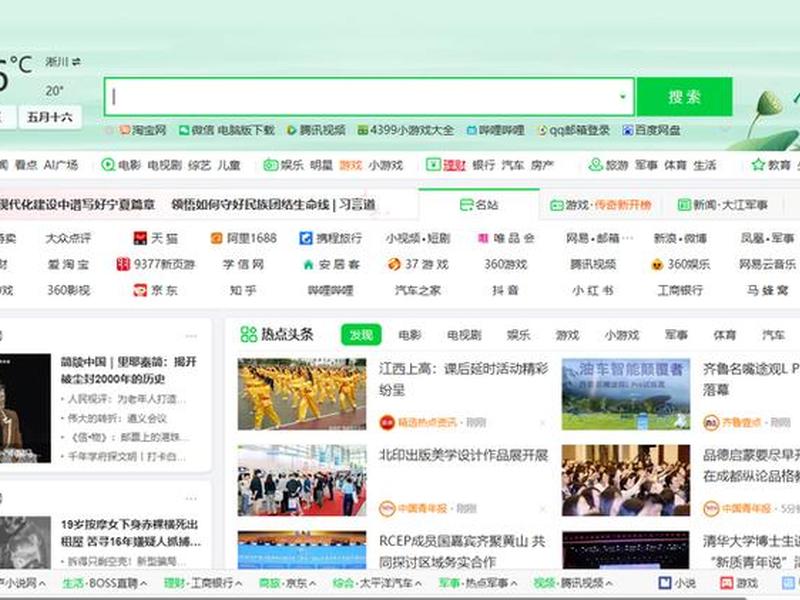Click the 携程旅行 blue logo icon
Image resolution: width=800 pixels, height=600 pixels.
click(306, 238)
